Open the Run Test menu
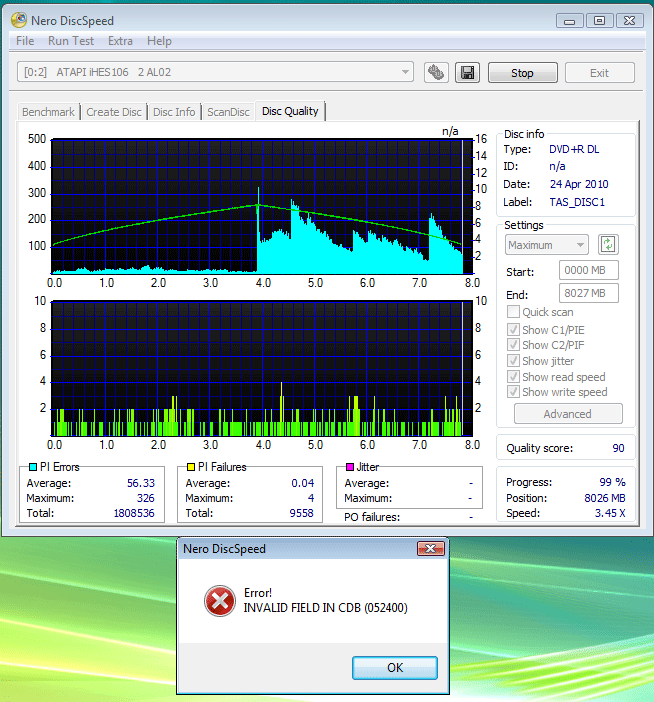Screen dimensions: 654x702 click(71, 41)
